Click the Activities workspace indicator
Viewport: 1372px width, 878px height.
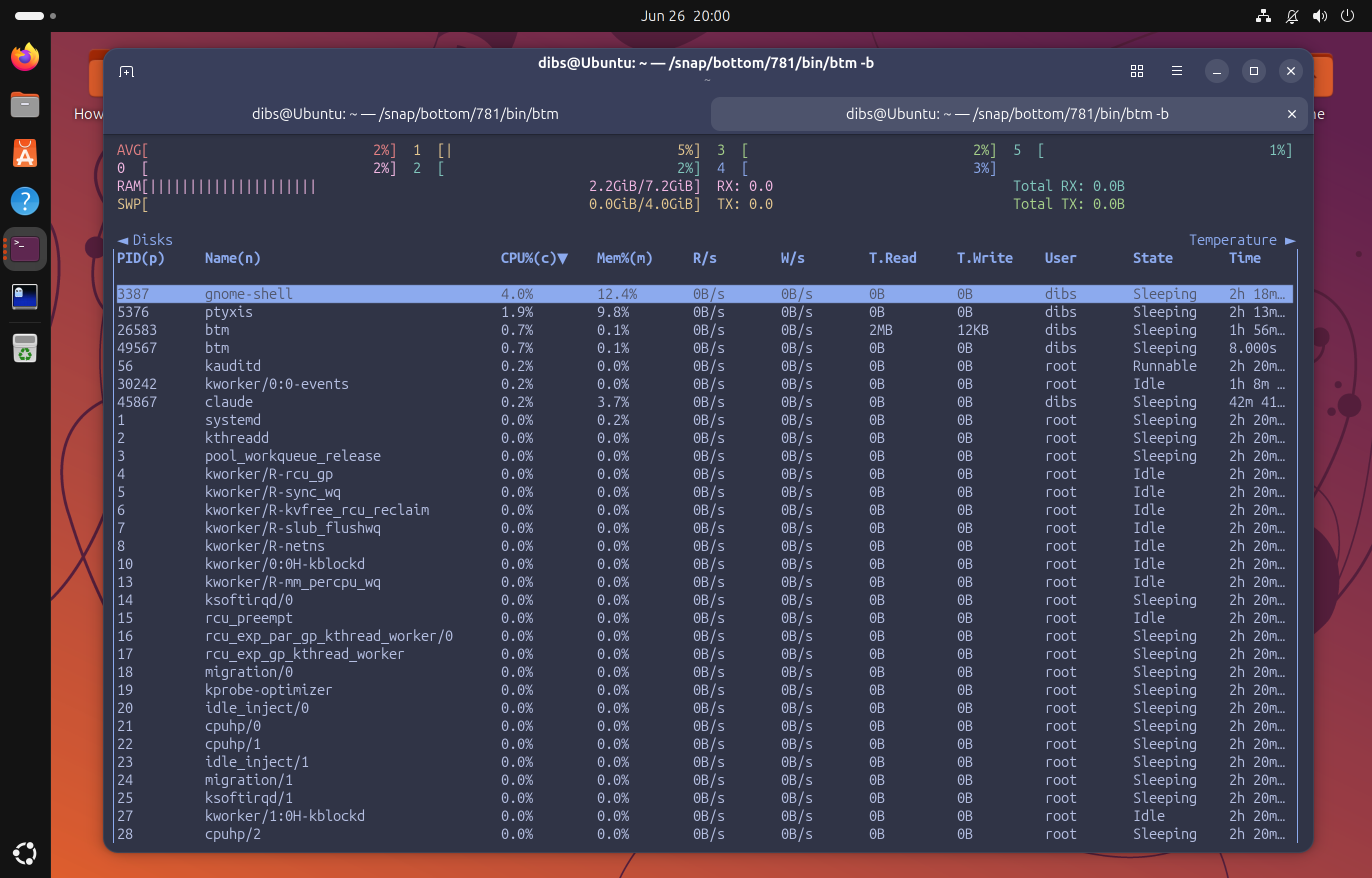pos(35,16)
